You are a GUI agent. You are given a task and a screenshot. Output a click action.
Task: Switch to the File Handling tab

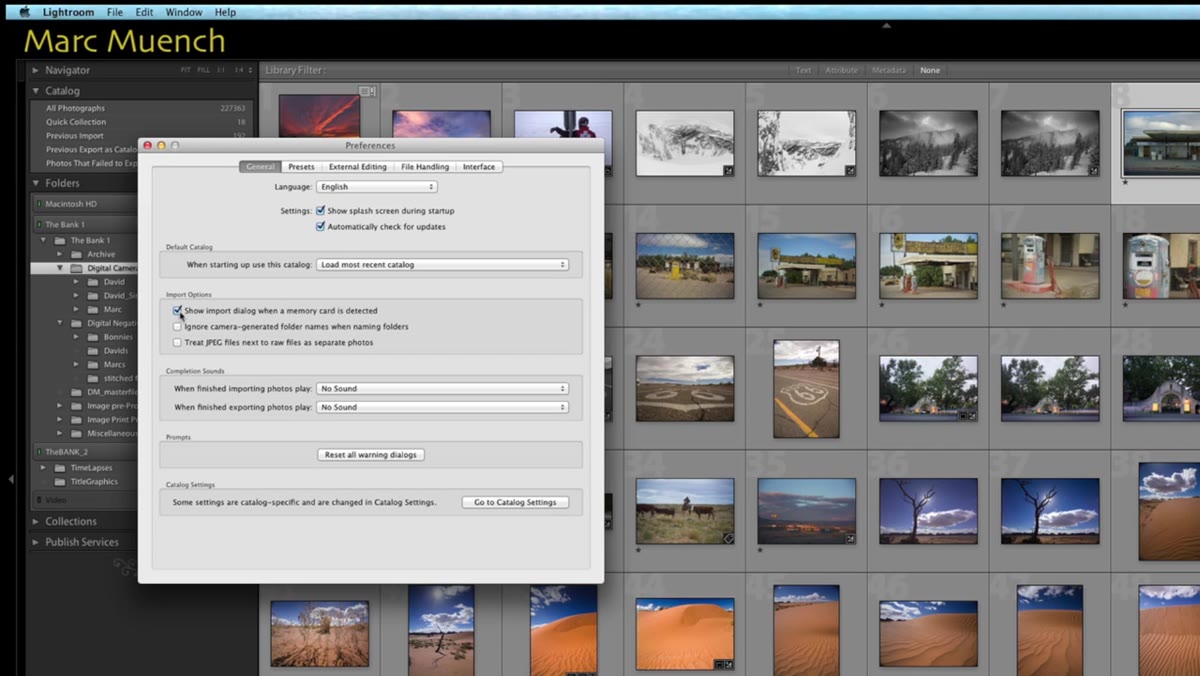[425, 167]
